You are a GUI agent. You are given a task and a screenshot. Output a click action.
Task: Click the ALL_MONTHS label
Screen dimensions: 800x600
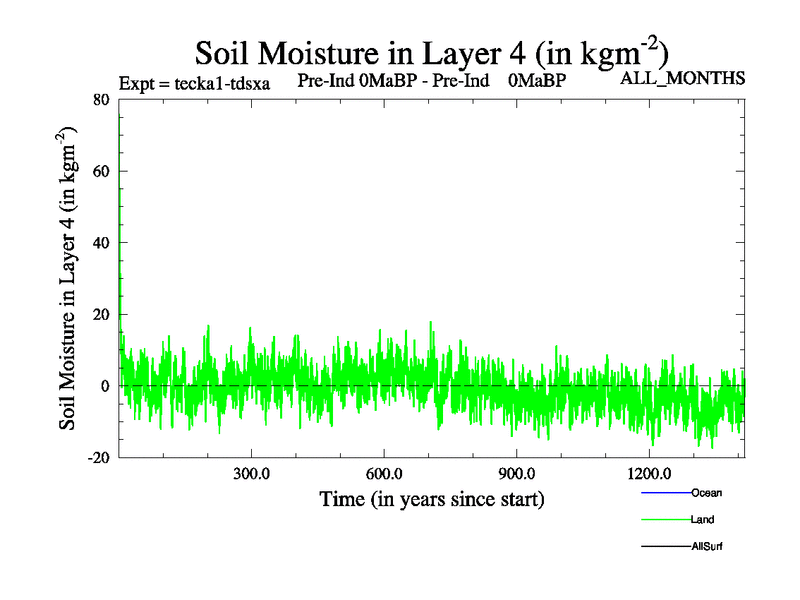(x=683, y=79)
